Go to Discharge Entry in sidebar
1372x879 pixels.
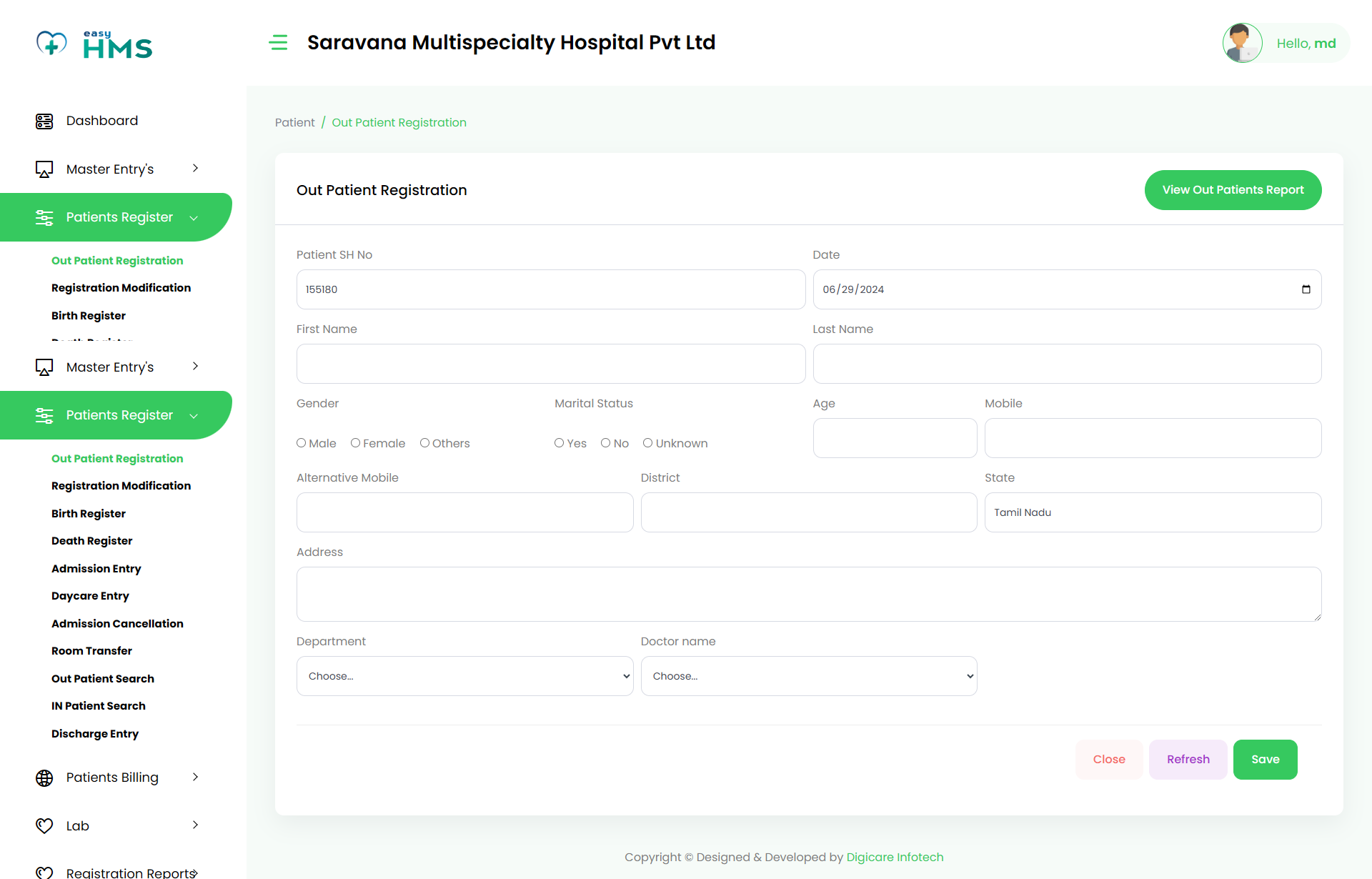(x=95, y=734)
